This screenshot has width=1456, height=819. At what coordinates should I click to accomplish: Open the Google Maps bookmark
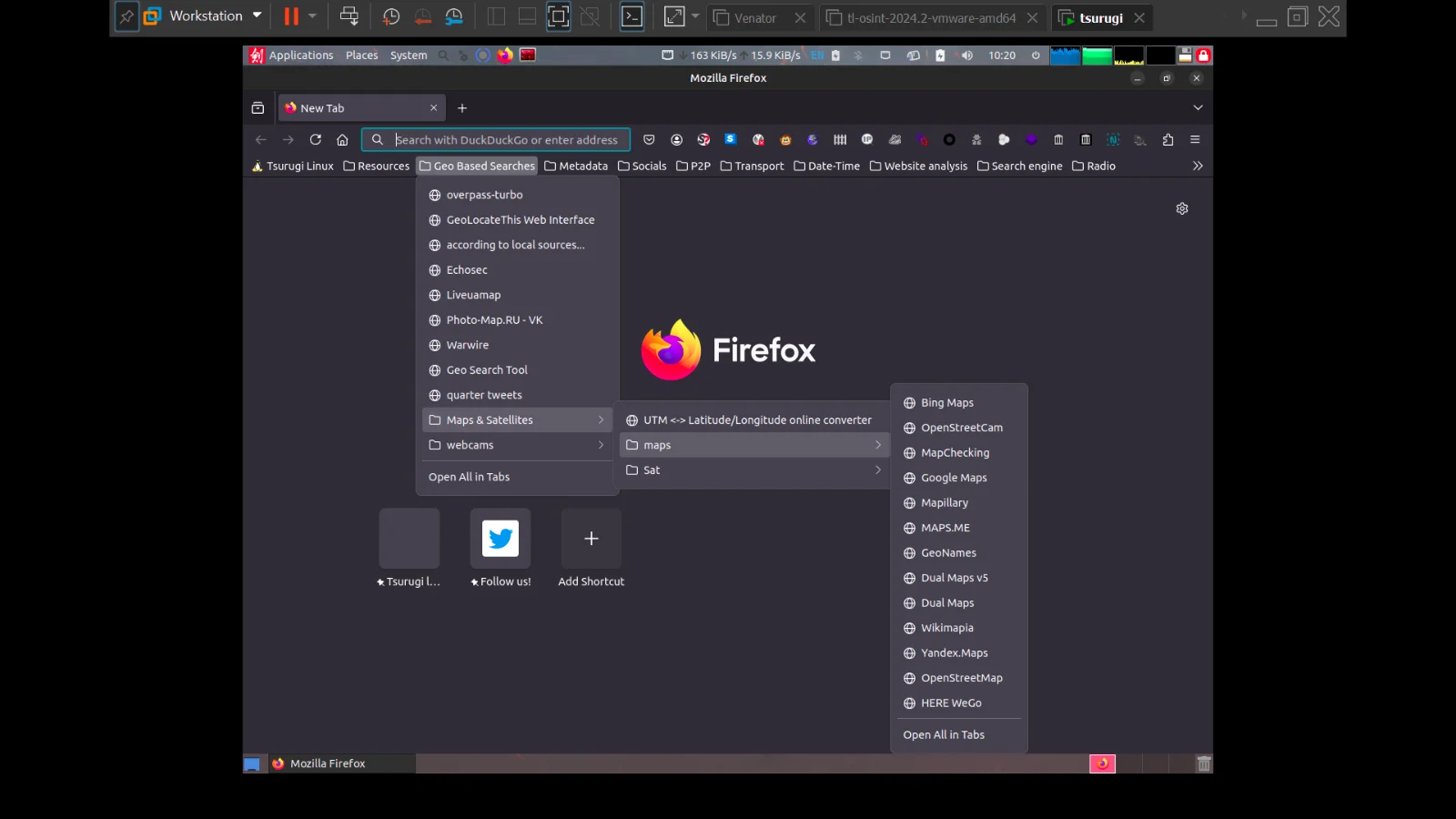[959, 478]
